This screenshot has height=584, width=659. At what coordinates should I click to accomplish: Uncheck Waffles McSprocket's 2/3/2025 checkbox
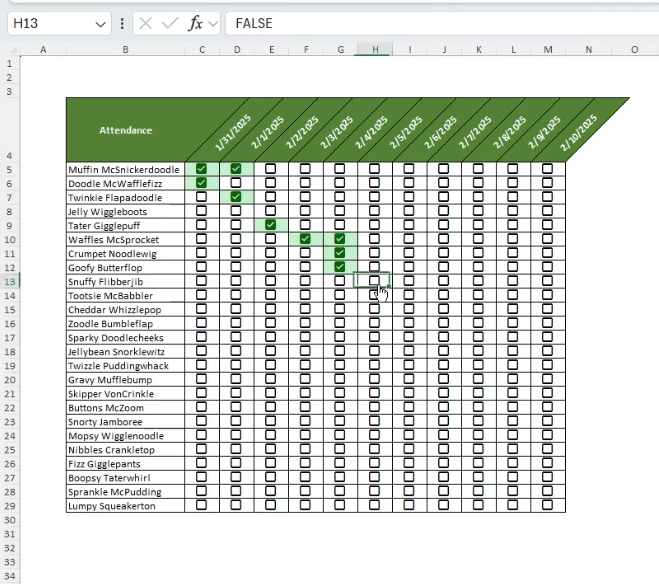coord(305,239)
